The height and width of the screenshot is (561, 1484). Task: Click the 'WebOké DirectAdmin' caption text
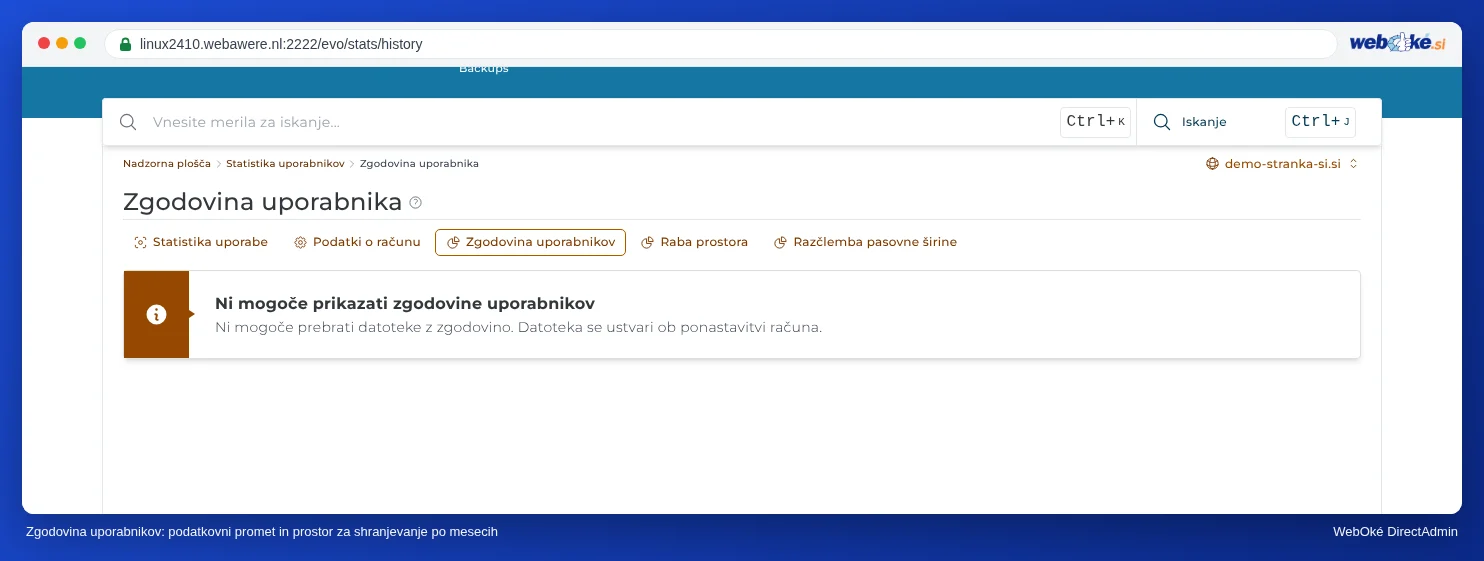click(x=1395, y=532)
